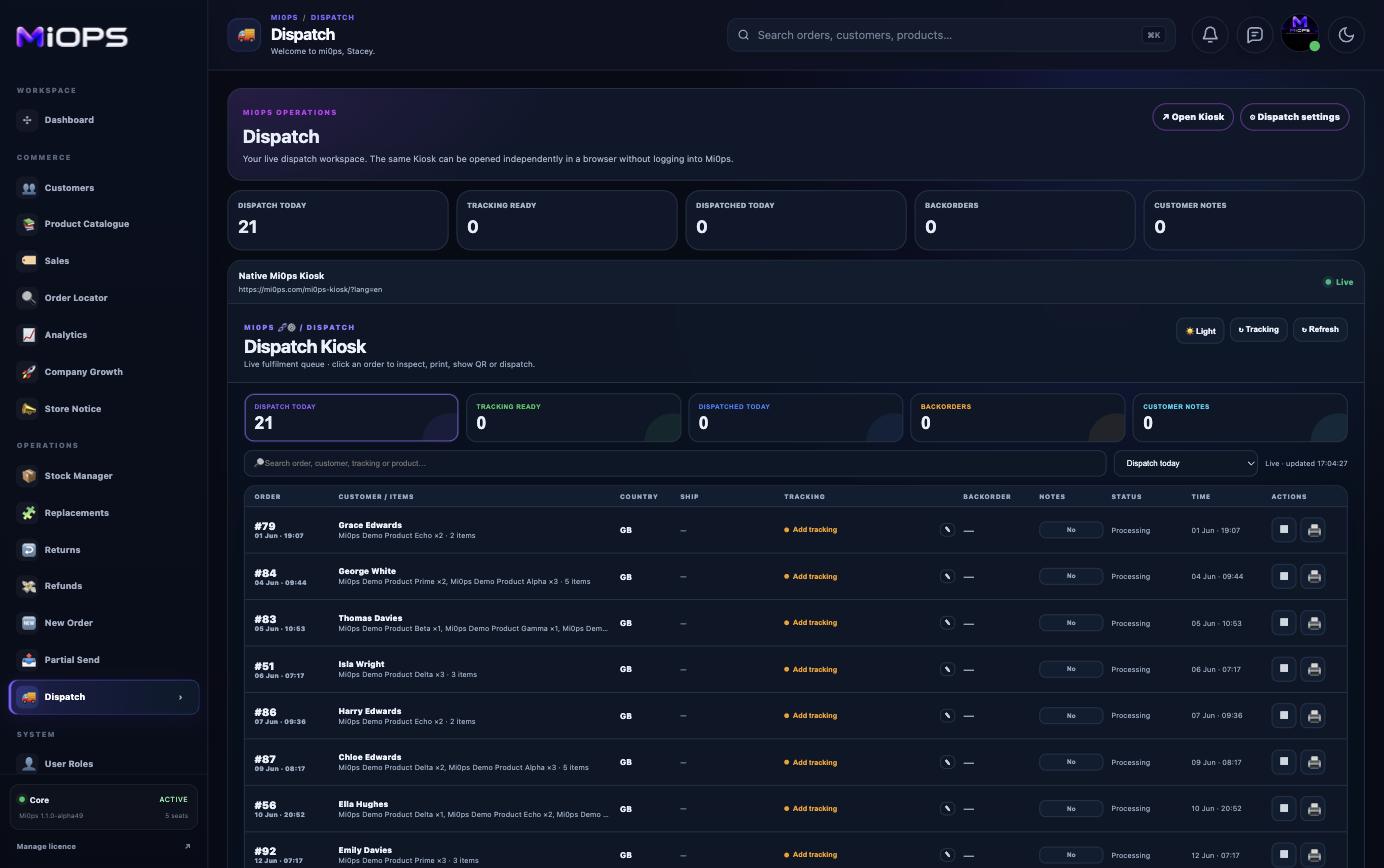The width and height of the screenshot is (1384, 868).
Task: Switch kiosk to Light theme
Action: (1200, 330)
